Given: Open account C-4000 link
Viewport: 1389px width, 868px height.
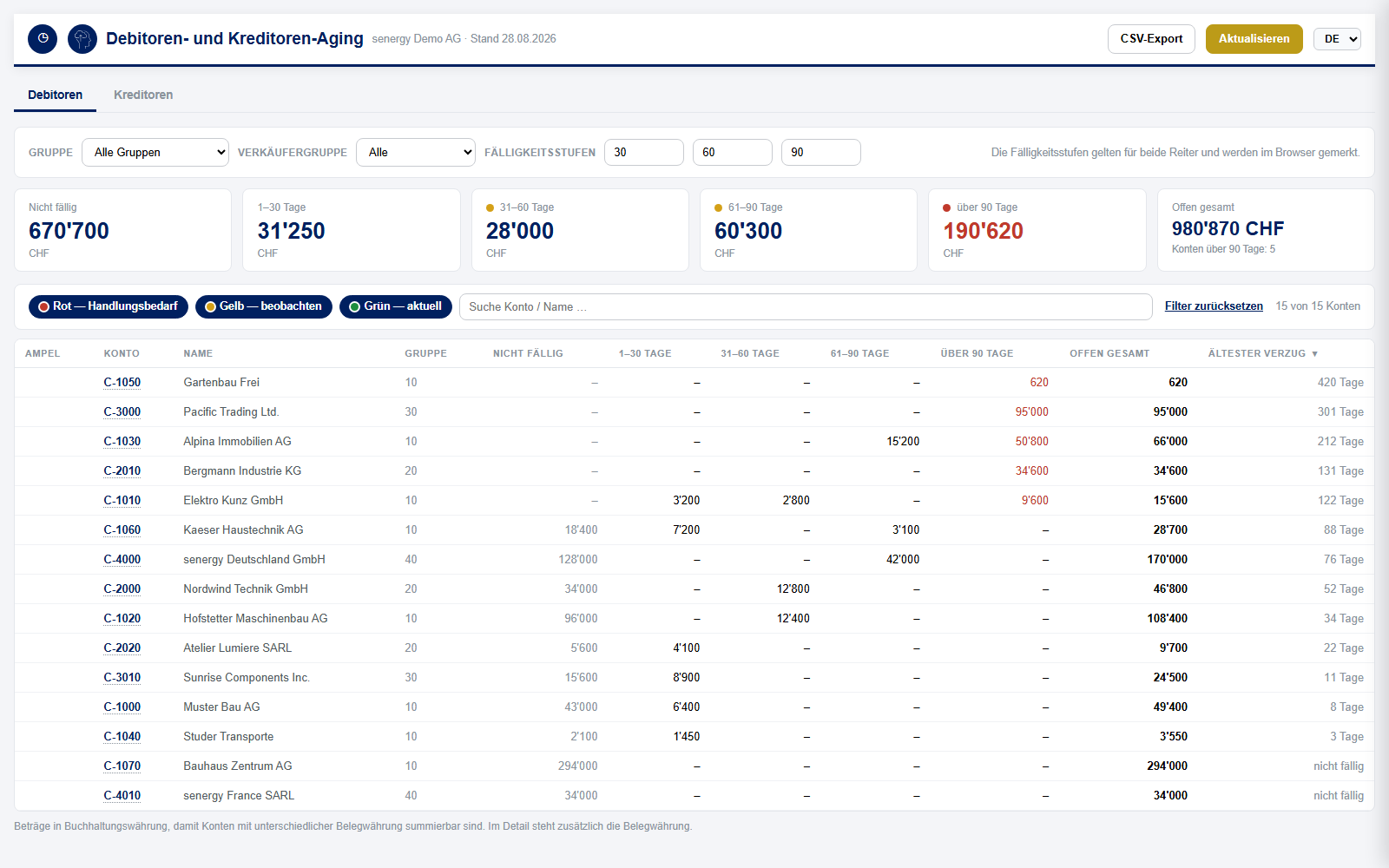Looking at the screenshot, I should [122, 560].
